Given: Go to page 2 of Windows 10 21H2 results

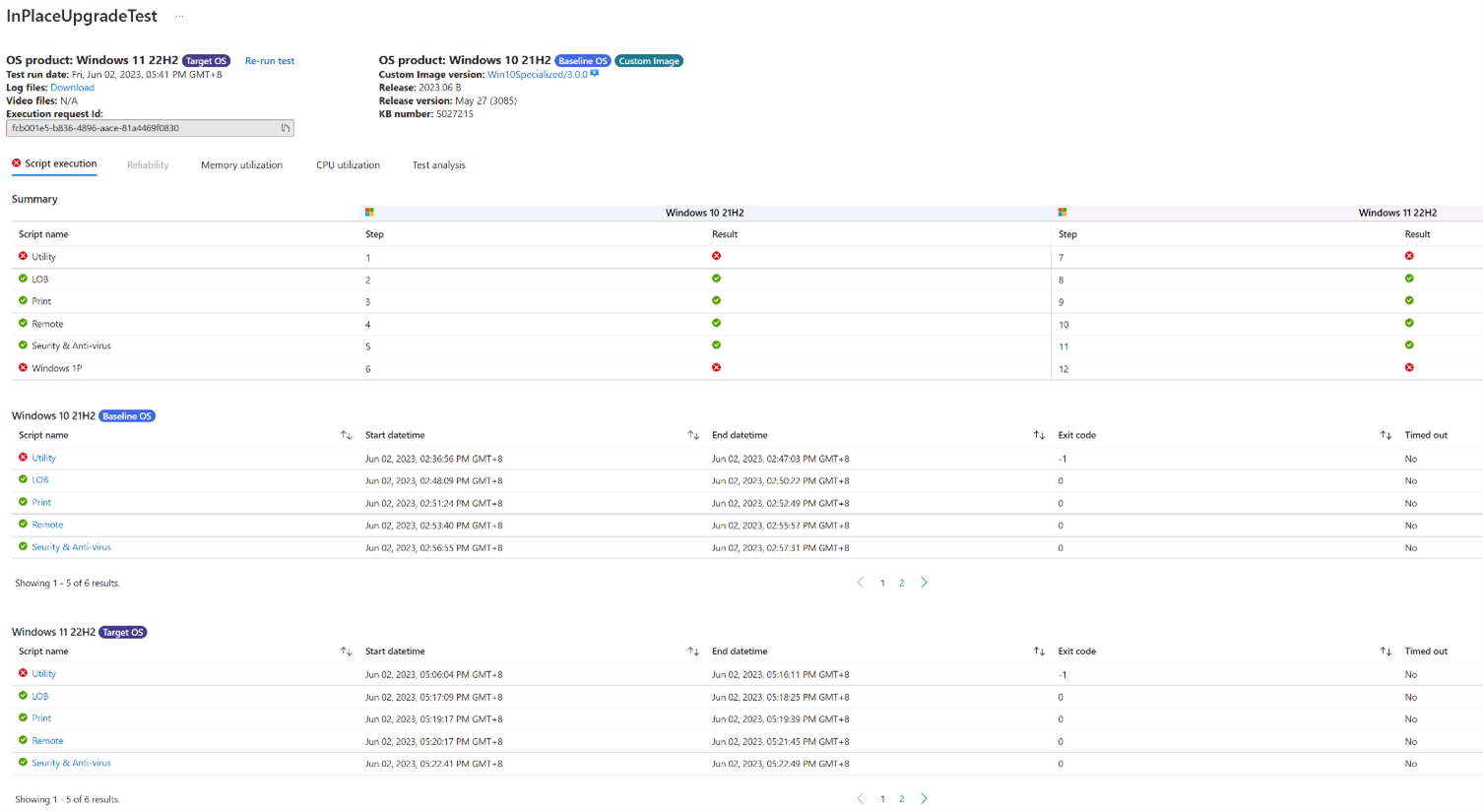Looking at the screenshot, I should point(901,584).
